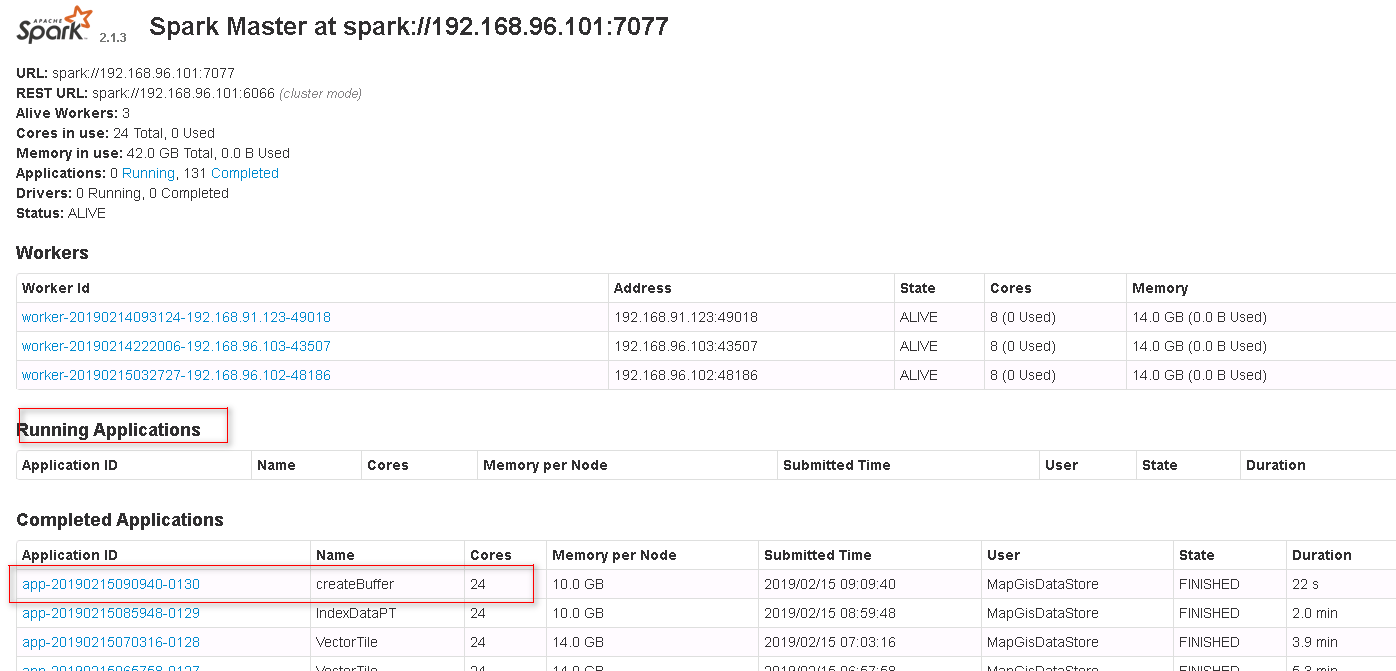The image size is (1396, 671).
Task: Click the Spark Master page title
Action: click(409, 27)
